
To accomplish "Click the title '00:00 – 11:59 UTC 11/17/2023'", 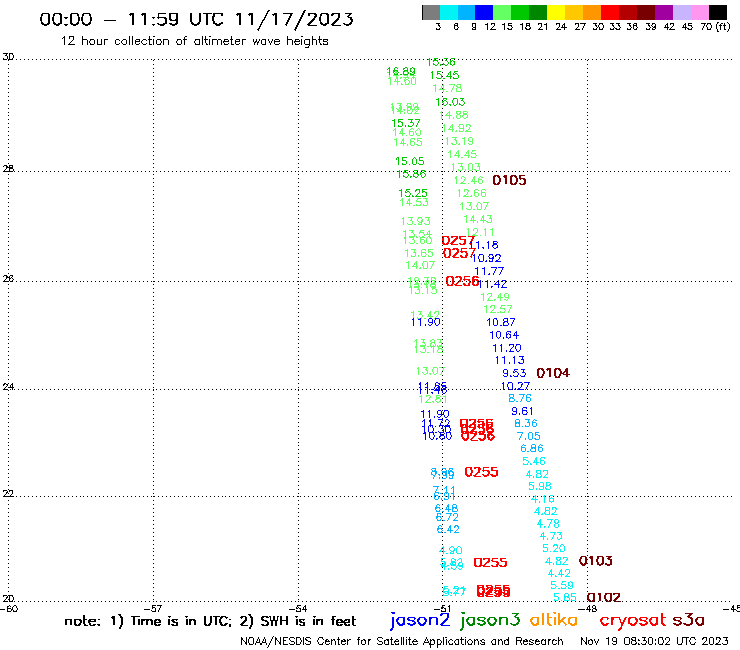I will pyautogui.click(x=196, y=19).
